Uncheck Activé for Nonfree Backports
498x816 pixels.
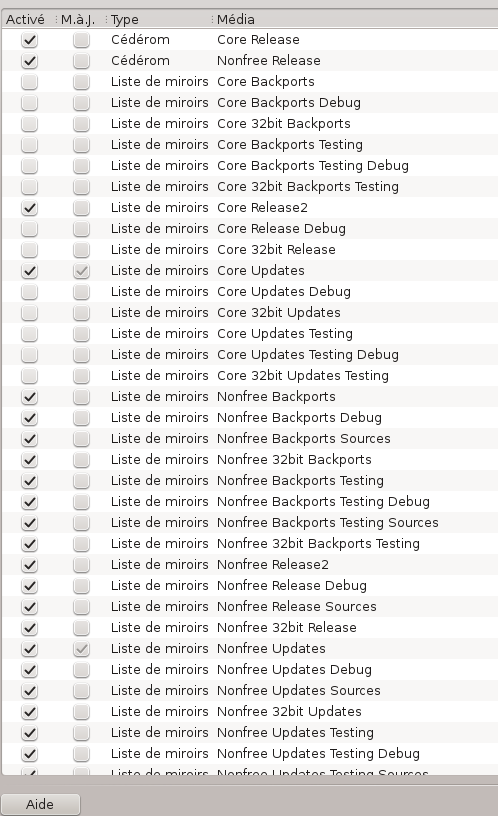click(30, 397)
